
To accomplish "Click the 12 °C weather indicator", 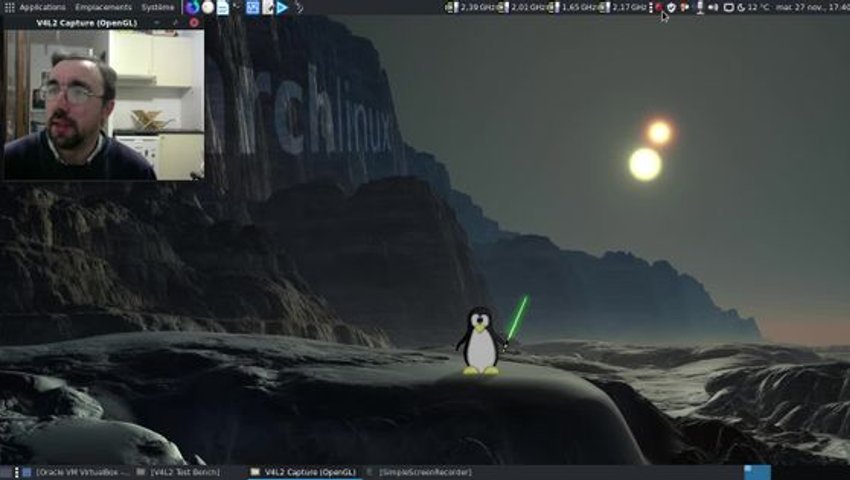I will [x=754, y=7].
